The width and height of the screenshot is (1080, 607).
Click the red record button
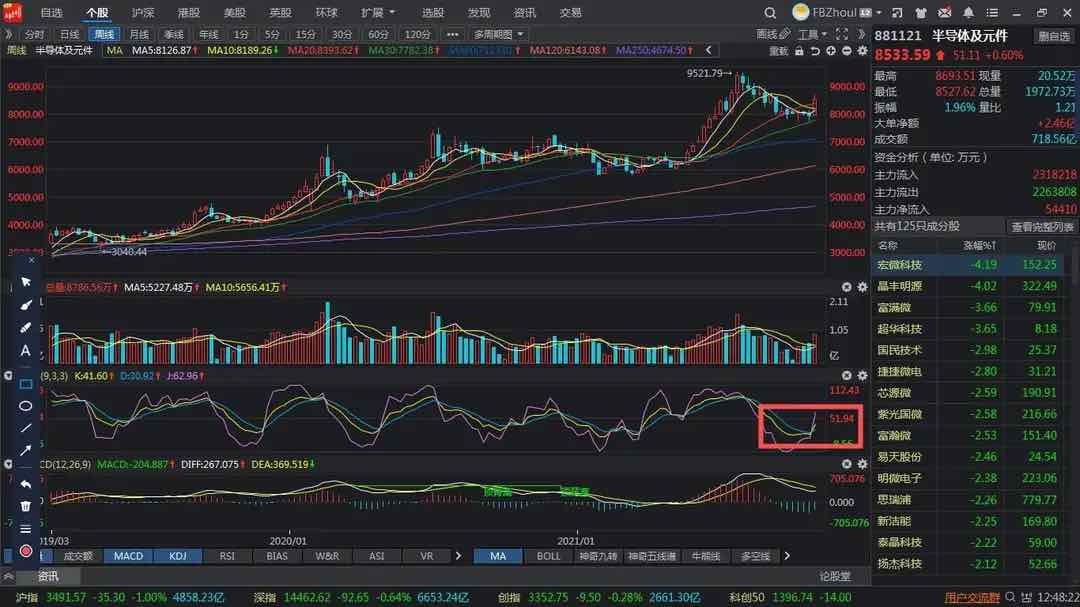(x=25, y=551)
